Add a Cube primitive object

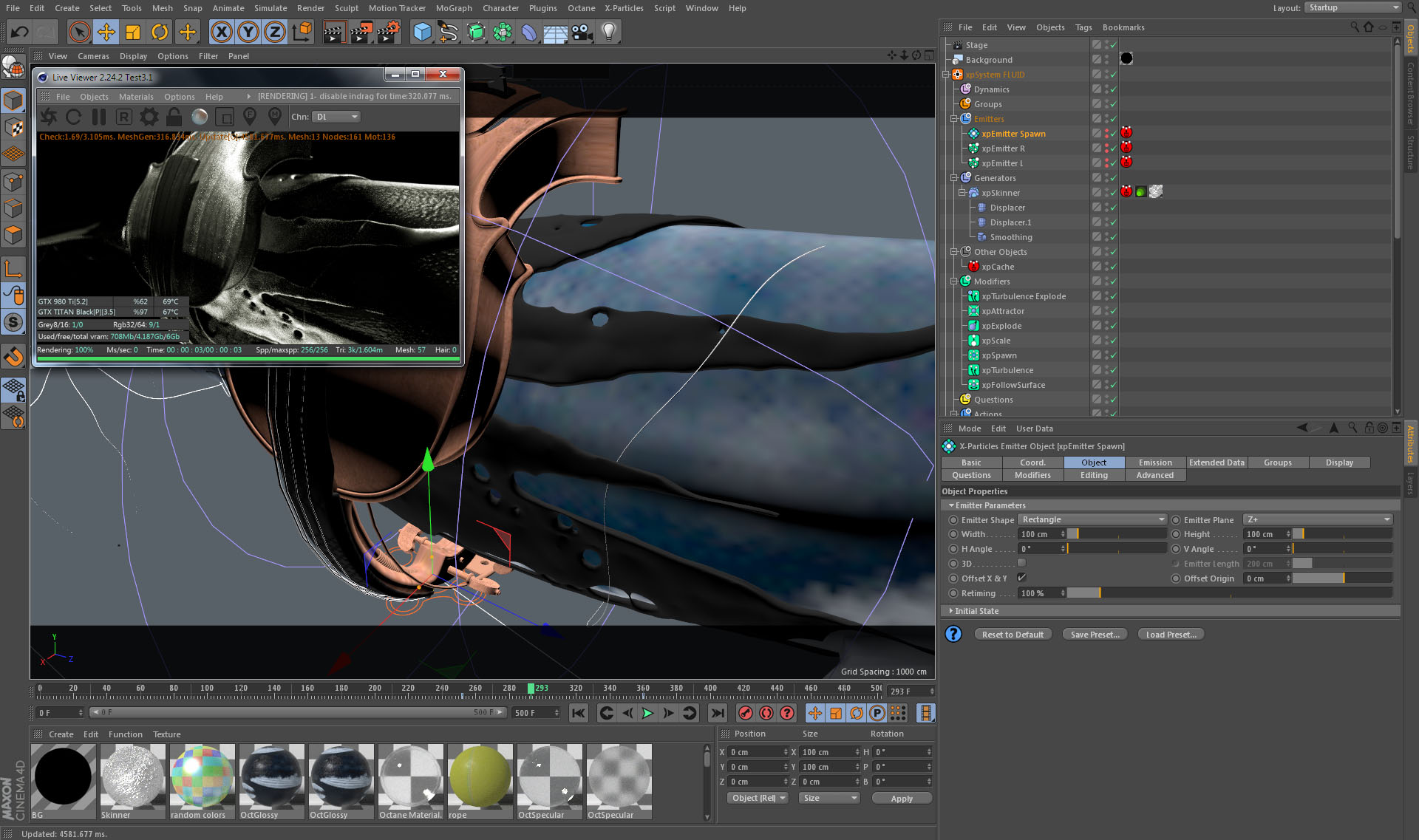pyautogui.click(x=422, y=32)
